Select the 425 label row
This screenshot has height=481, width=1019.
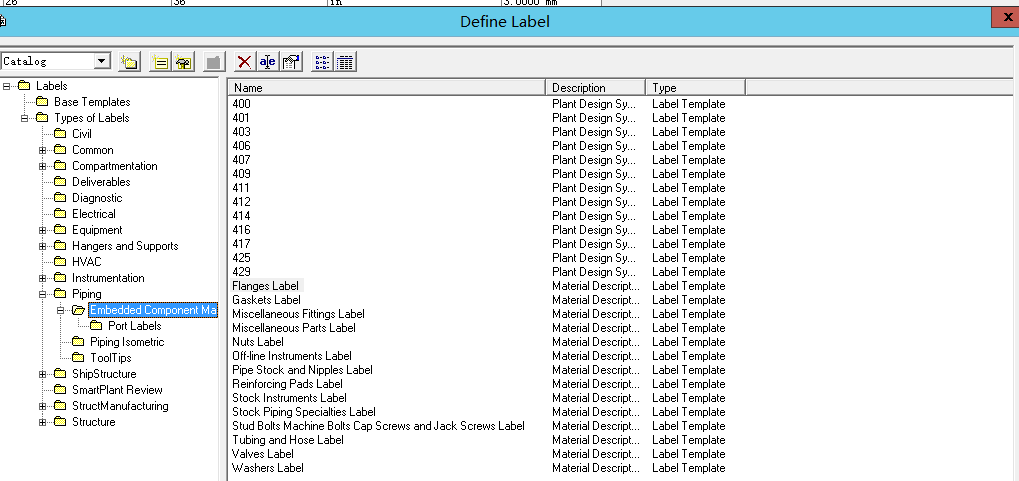(241, 258)
